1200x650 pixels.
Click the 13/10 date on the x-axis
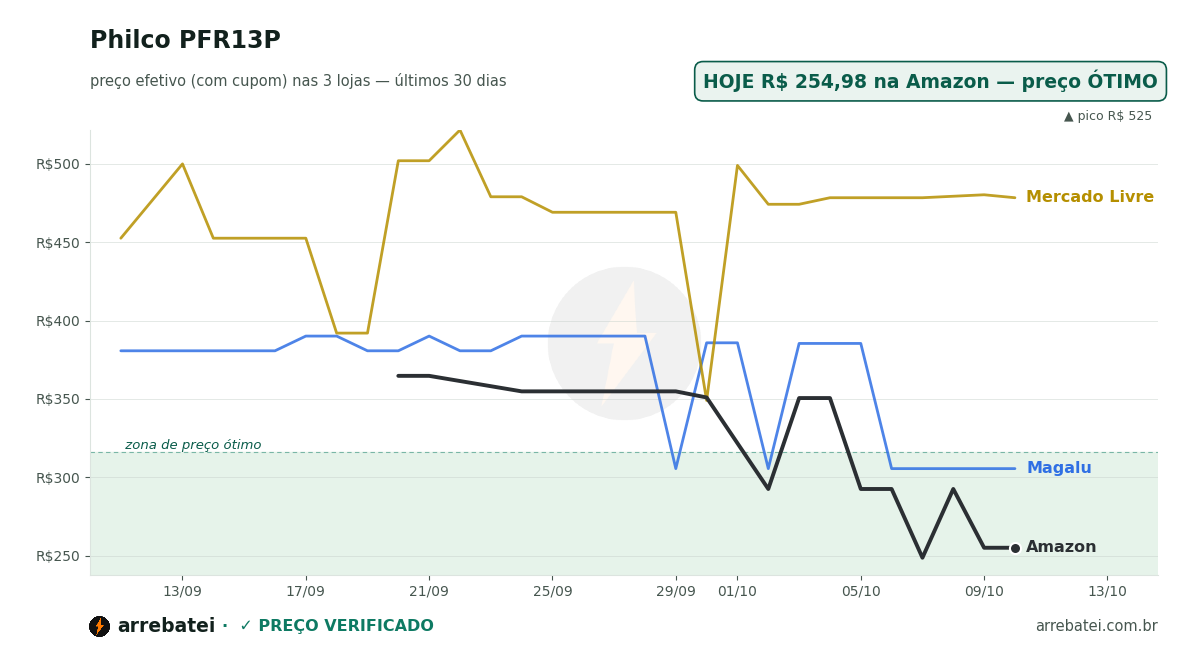click(1107, 592)
